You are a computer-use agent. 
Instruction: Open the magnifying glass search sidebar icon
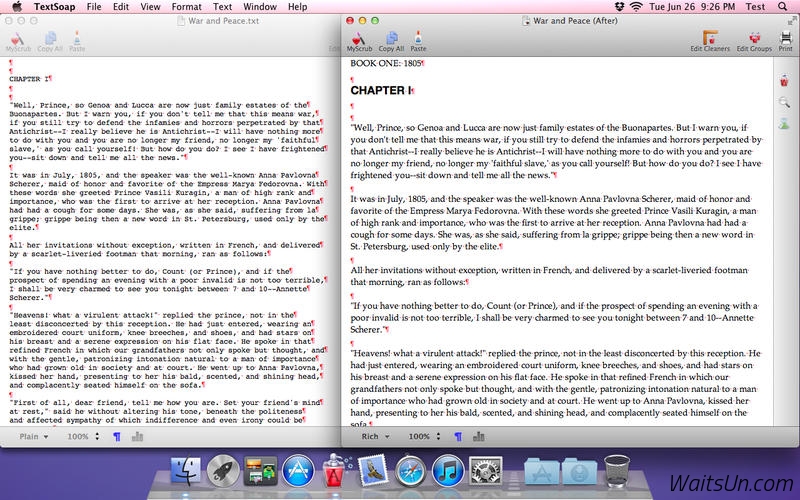[x=784, y=102]
